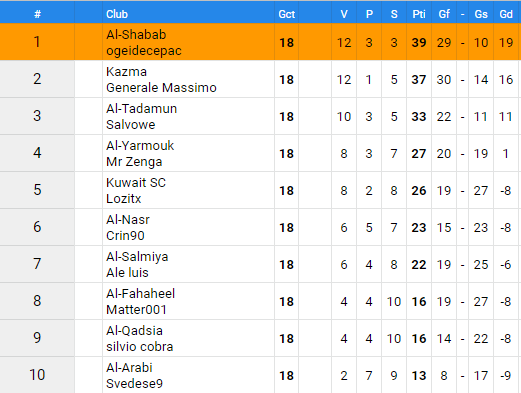521x393 pixels.
Task: Click the Gct column header
Action: [x=287, y=14]
